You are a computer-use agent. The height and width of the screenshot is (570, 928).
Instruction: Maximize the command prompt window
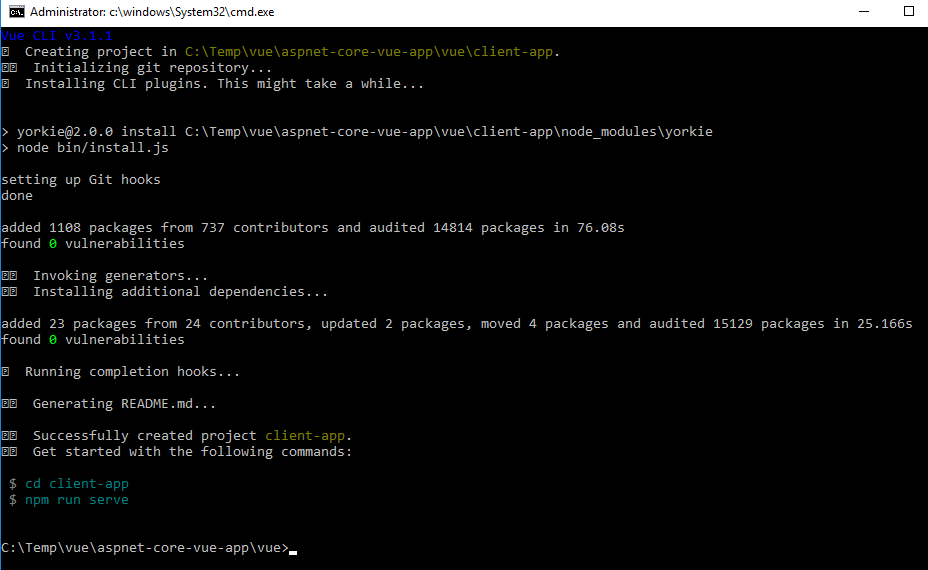coord(909,12)
